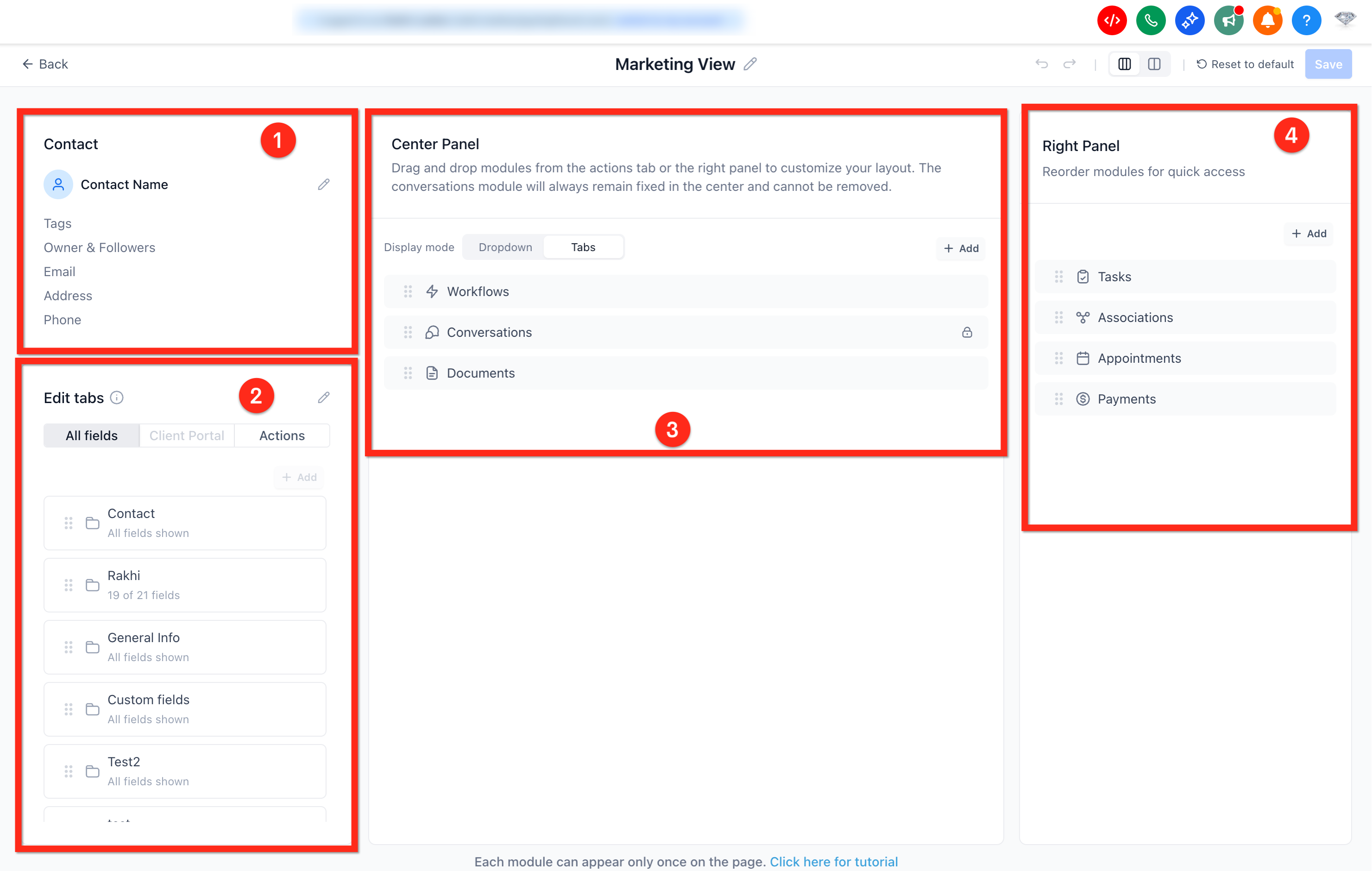Open the Click here for tutorial link
This screenshot has width=1372, height=871.
pyautogui.click(x=834, y=861)
